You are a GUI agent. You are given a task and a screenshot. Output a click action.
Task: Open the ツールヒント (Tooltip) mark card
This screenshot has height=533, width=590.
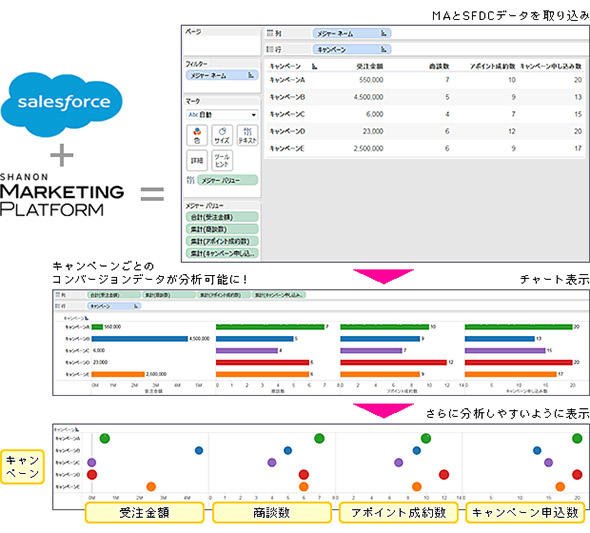point(222,161)
